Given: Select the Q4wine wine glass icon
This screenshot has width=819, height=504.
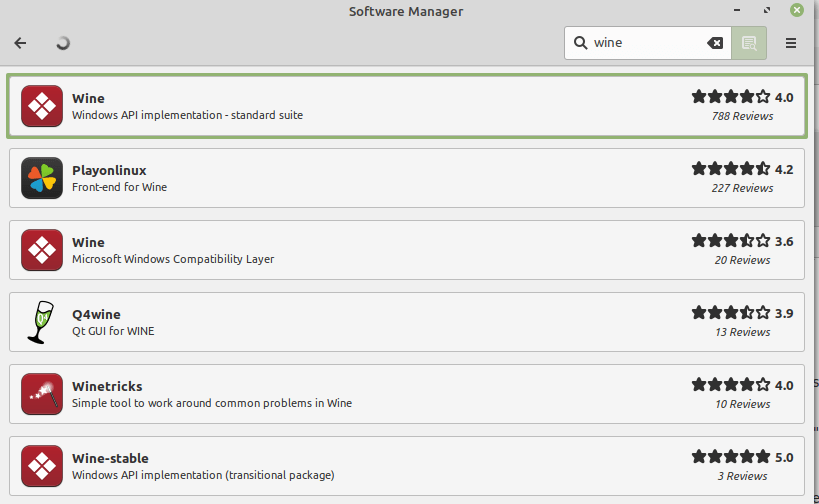Looking at the screenshot, I should [42, 322].
